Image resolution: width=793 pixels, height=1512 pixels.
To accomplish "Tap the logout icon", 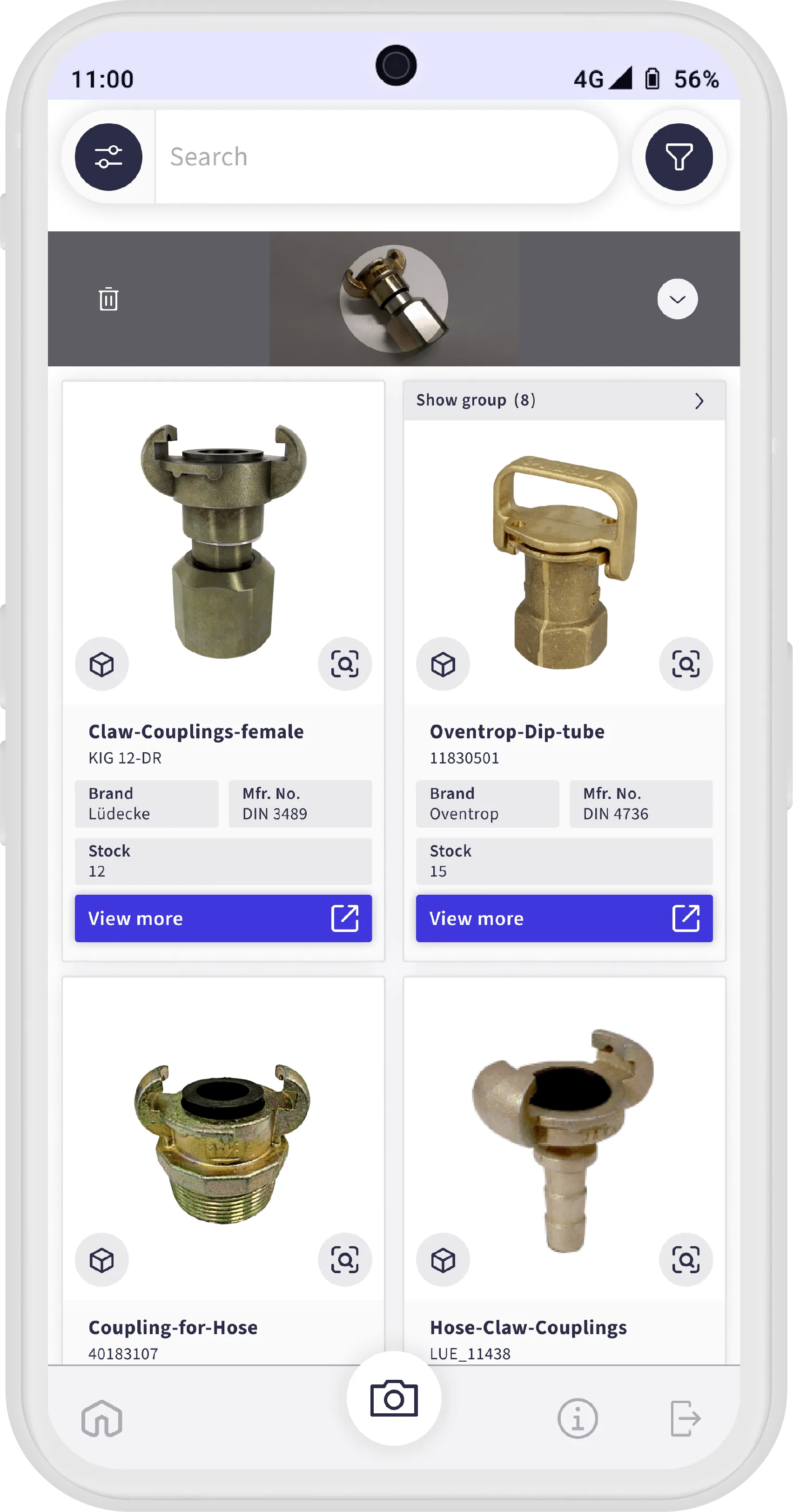I will (685, 1419).
